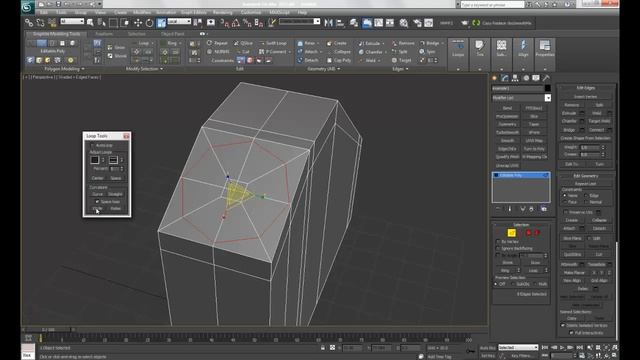Open the 3ds Max application button
This screenshot has height=360, width=640.
pos(28,7)
